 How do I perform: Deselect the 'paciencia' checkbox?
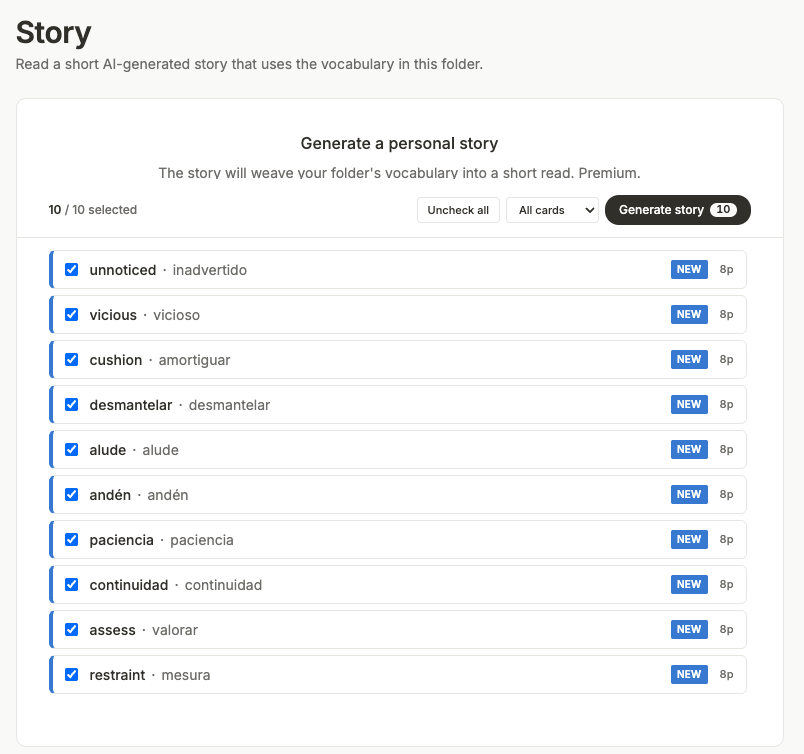pyautogui.click(x=71, y=540)
